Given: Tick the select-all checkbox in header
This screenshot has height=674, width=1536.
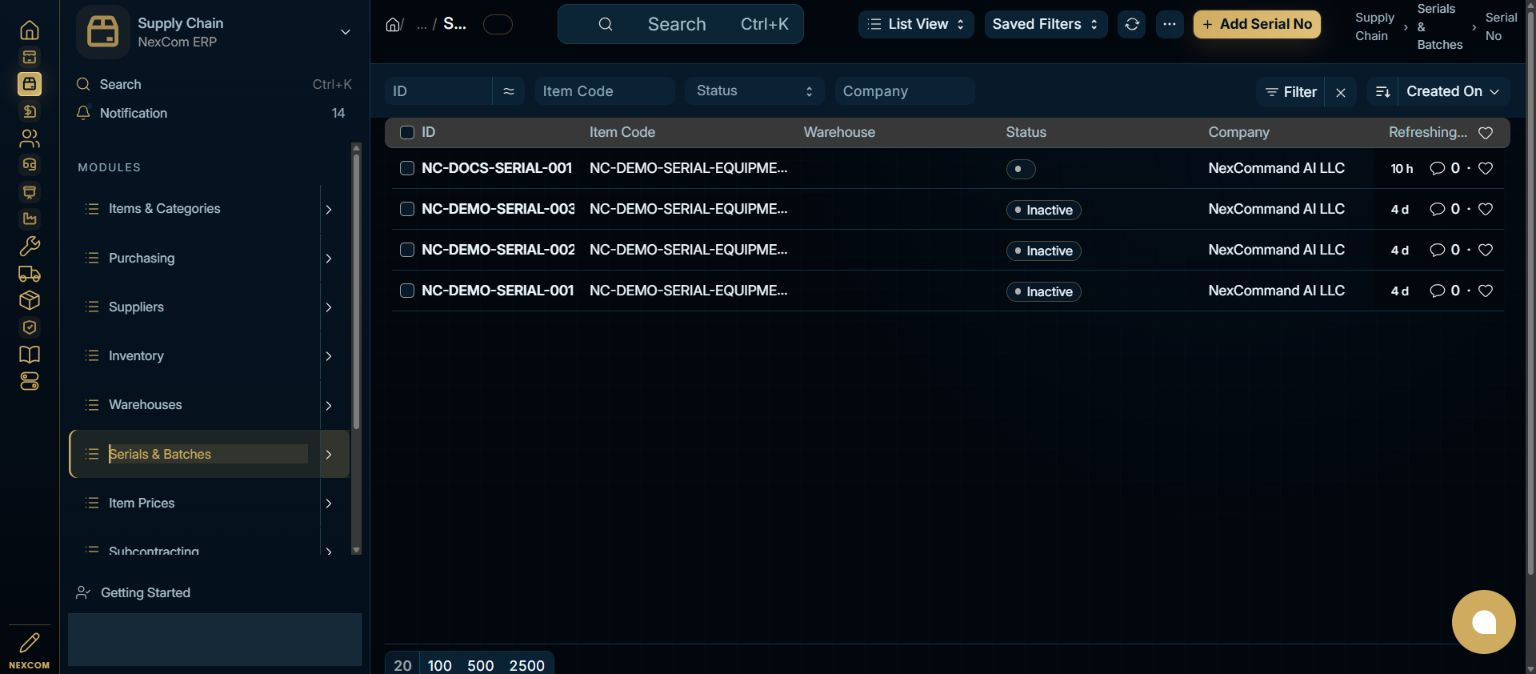Looking at the screenshot, I should [407, 132].
